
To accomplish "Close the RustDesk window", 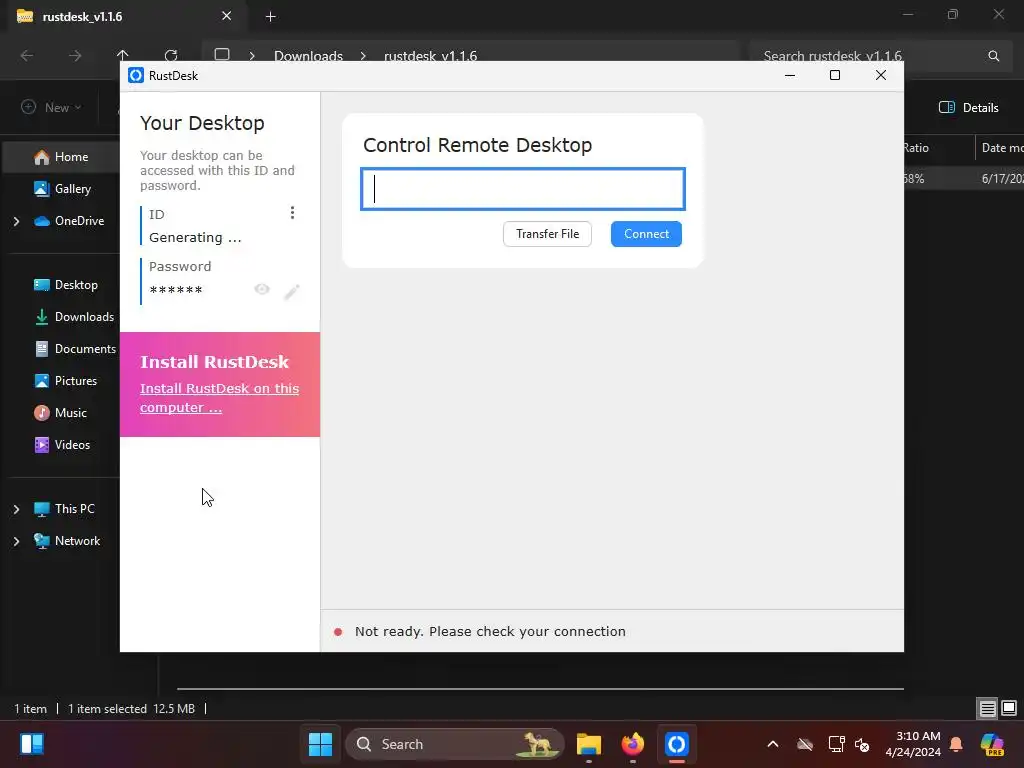I will [880, 75].
